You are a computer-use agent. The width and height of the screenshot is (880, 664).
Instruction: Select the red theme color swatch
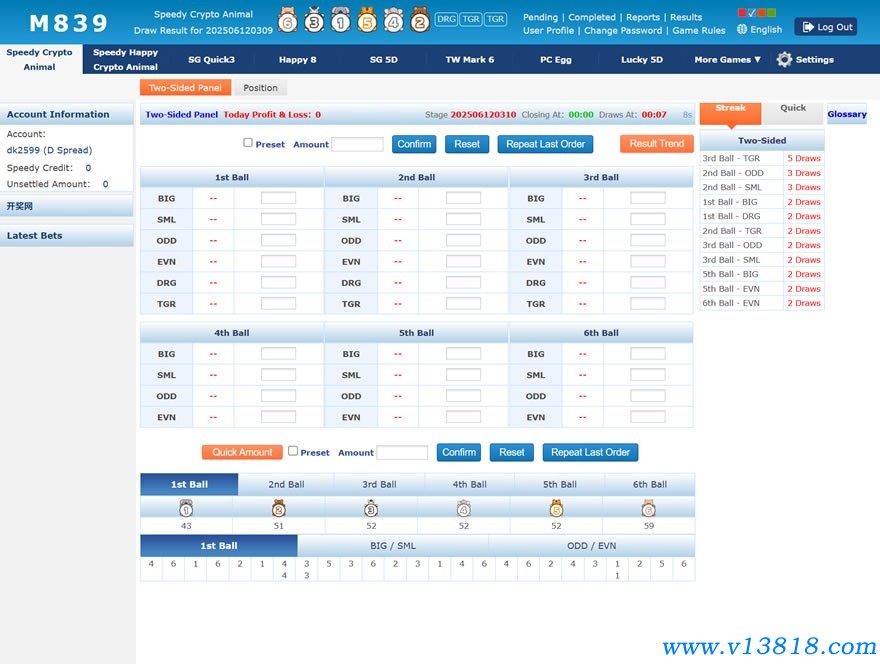[x=742, y=13]
